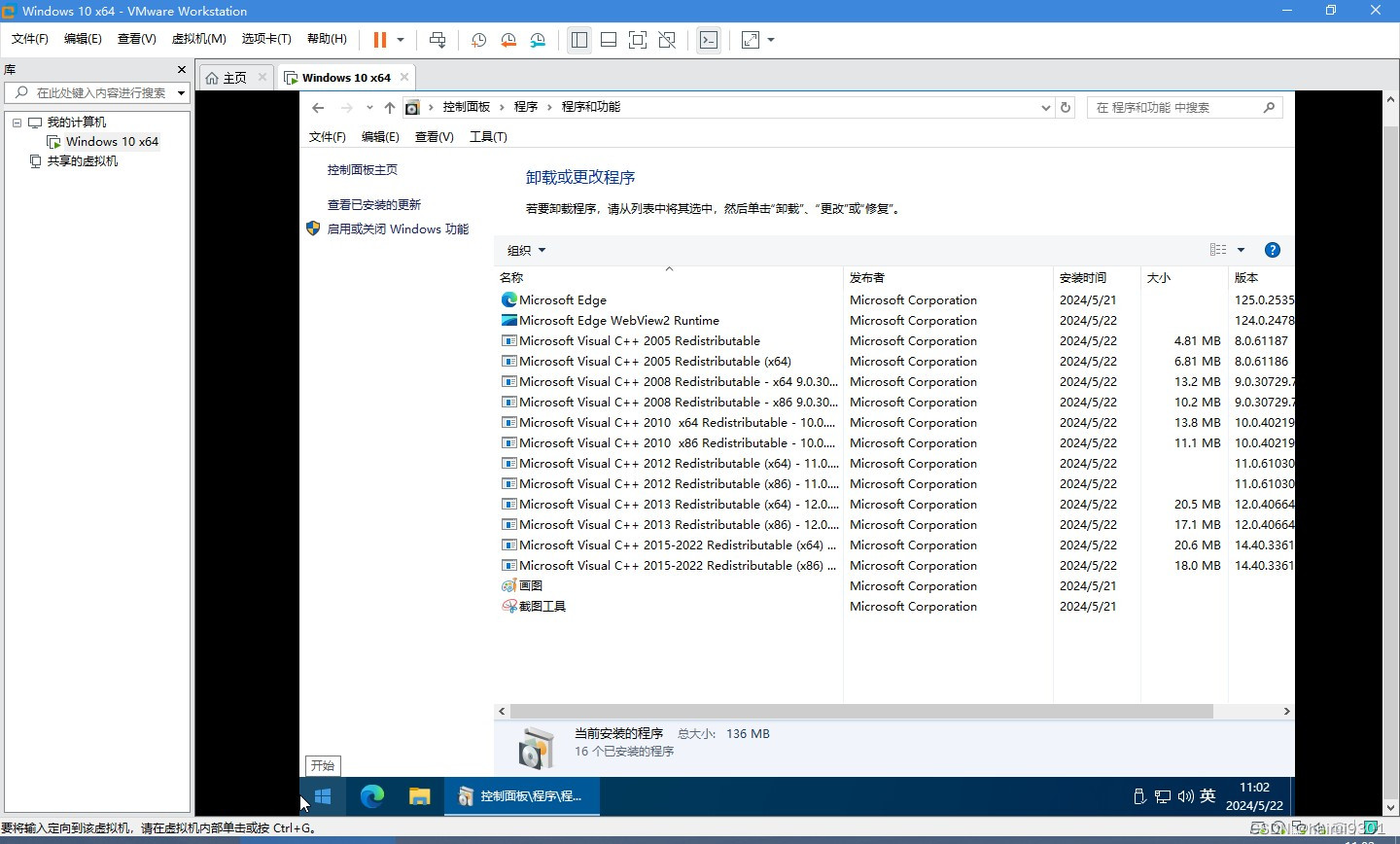This screenshot has width=1400, height=844.
Task: Launch Microsoft Edge from guest taskbar
Action: [x=371, y=796]
